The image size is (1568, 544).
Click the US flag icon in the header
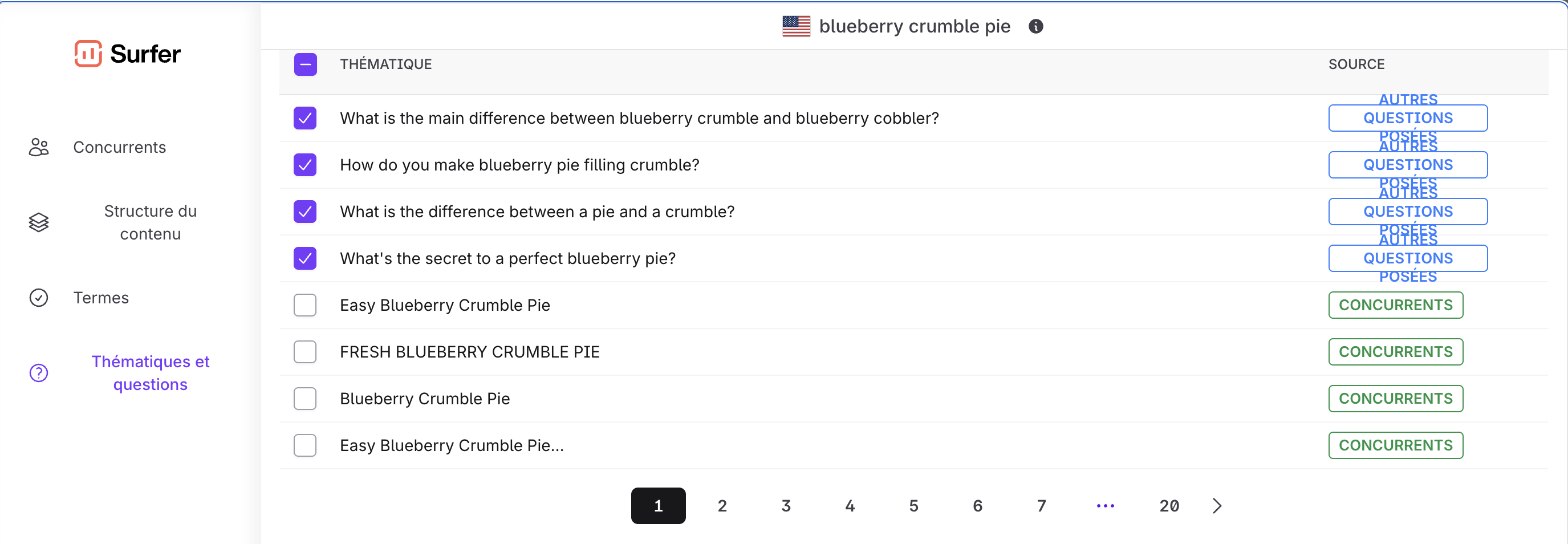(x=796, y=27)
